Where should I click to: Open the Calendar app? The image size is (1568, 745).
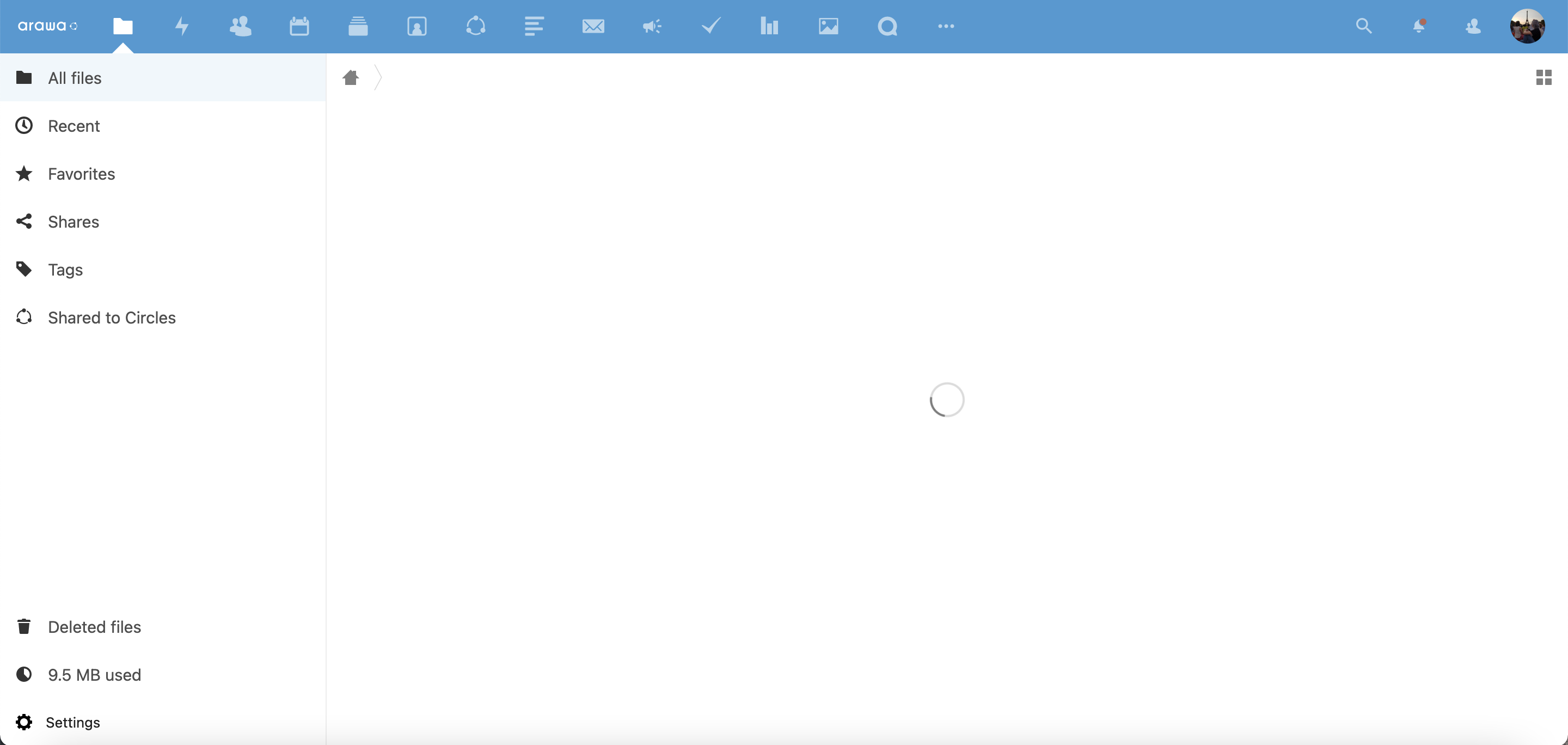click(x=299, y=26)
